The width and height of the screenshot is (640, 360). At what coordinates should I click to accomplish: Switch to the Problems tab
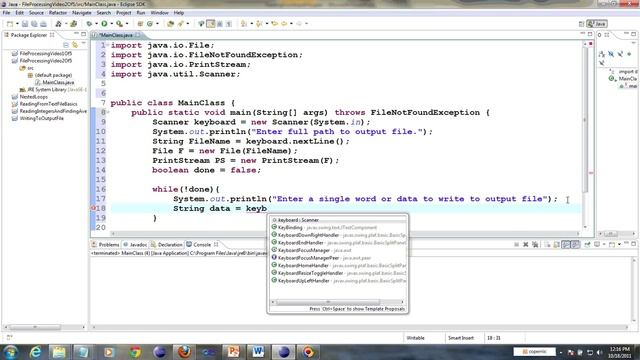pyautogui.click(x=106, y=244)
